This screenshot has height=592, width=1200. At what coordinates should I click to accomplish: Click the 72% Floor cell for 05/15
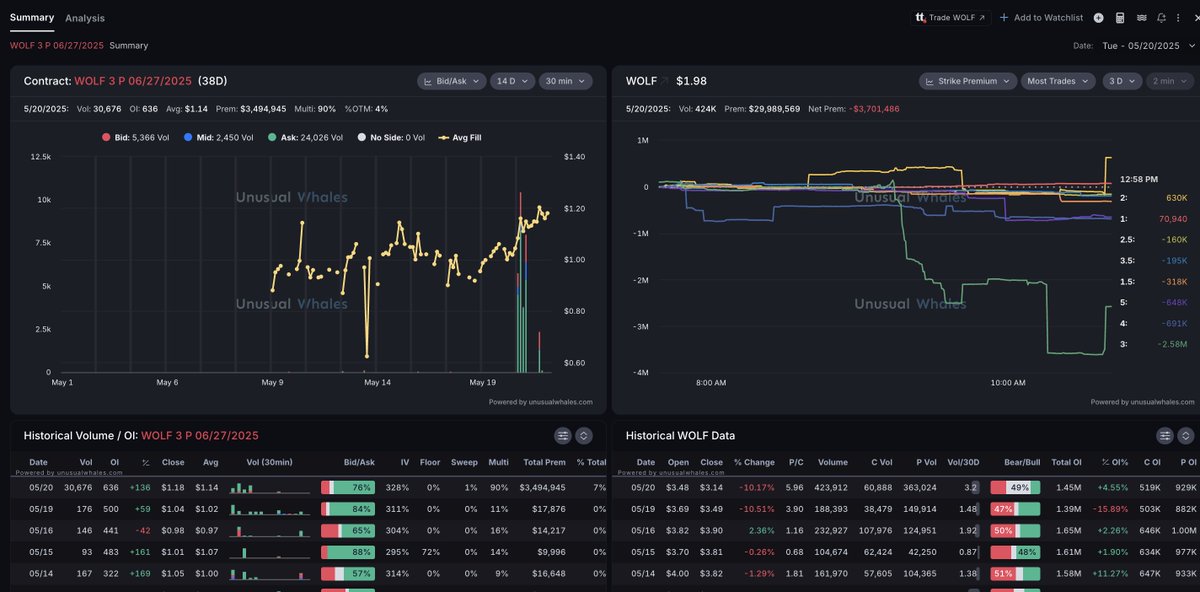point(433,551)
